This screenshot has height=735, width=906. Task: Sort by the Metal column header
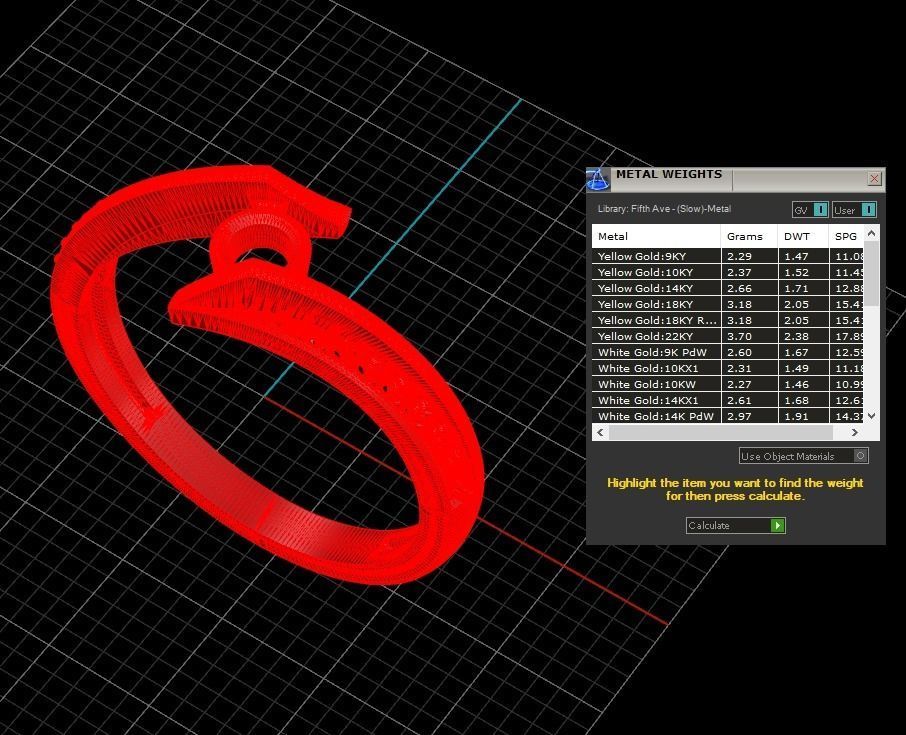(x=656, y=236)
